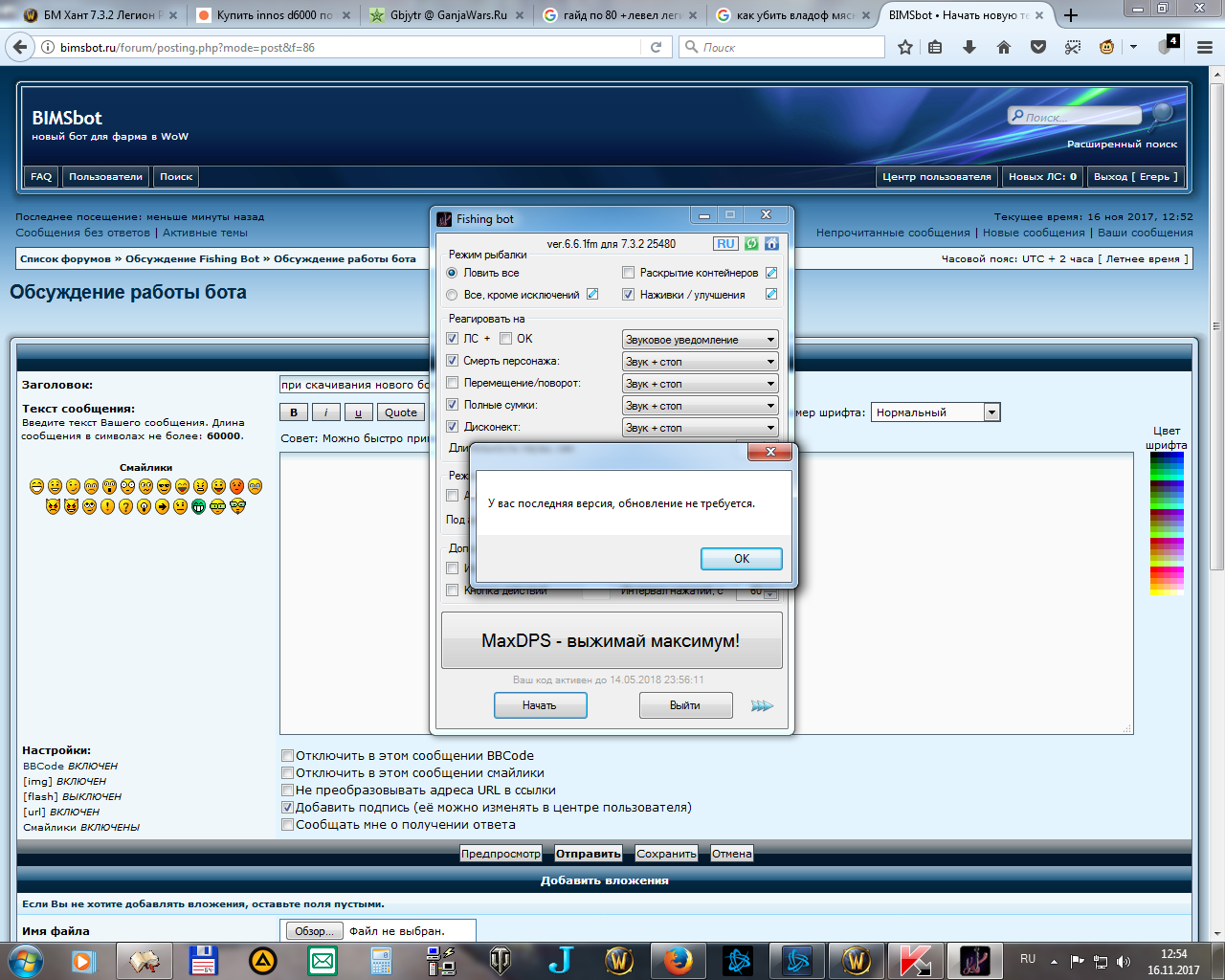Image resolution: width=1225 pixels, height=980 pixels.
Task: Open Firefox downloads arrow icon
Action: (969, 47)
